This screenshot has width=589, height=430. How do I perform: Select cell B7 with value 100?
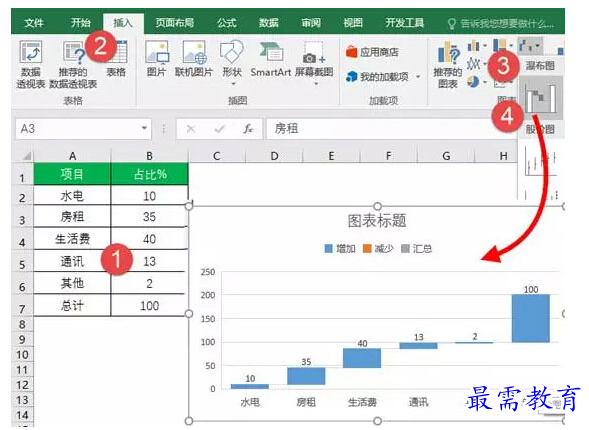[x=150, y=305]
